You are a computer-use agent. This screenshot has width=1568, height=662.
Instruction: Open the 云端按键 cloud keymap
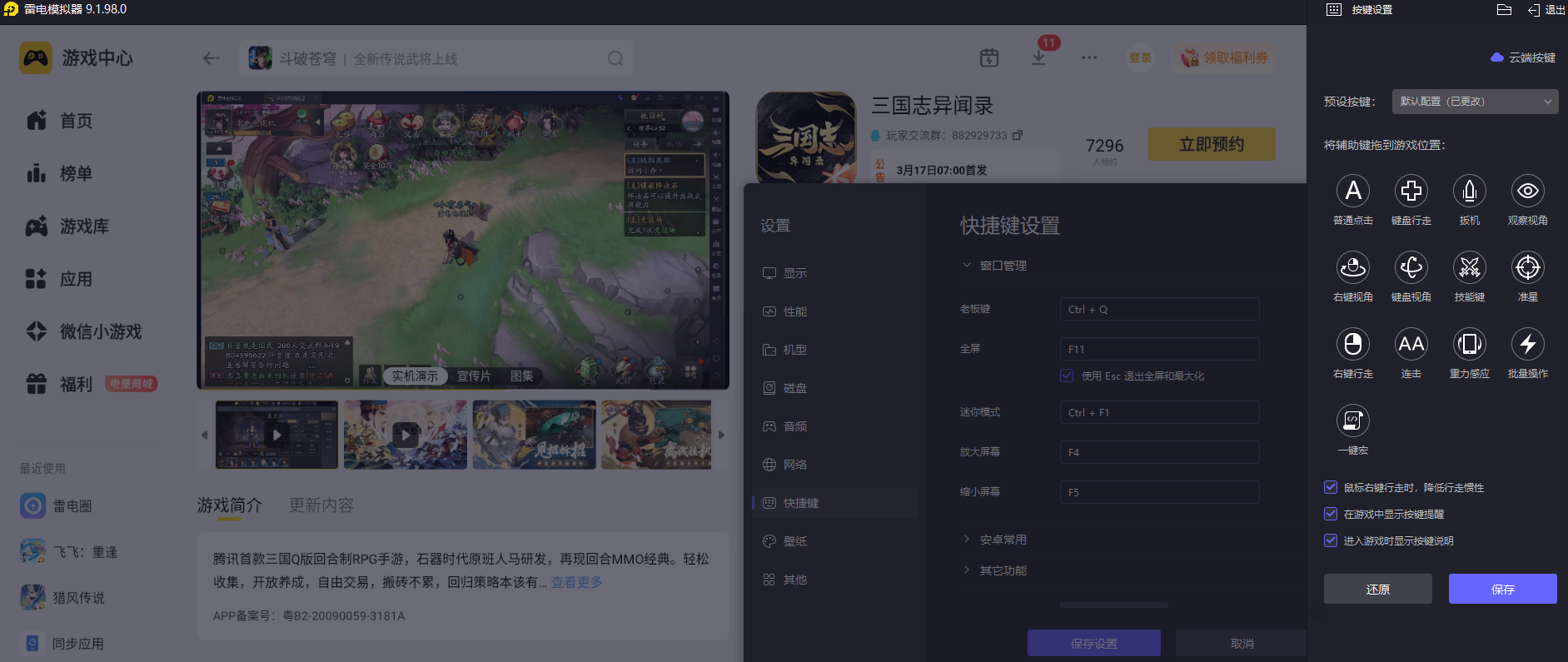click(1523, 57)
